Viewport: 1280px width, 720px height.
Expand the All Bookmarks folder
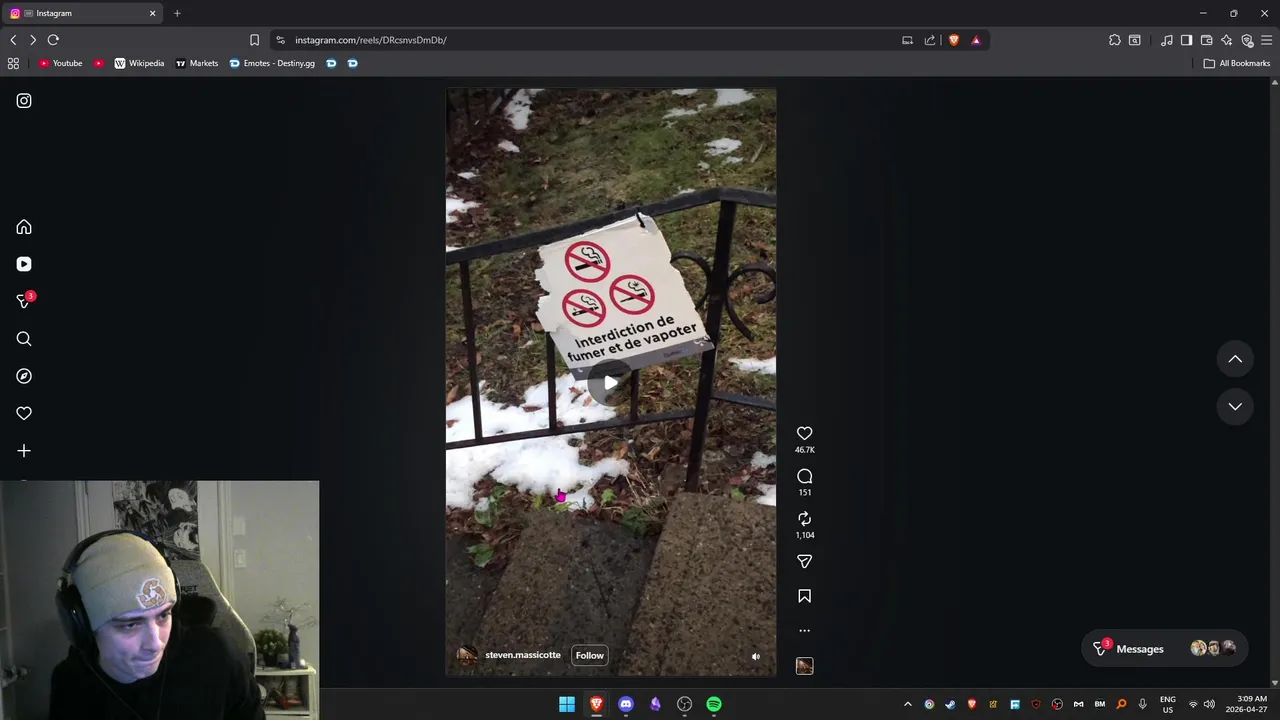pyautogui.click(x=1236, y=63)
